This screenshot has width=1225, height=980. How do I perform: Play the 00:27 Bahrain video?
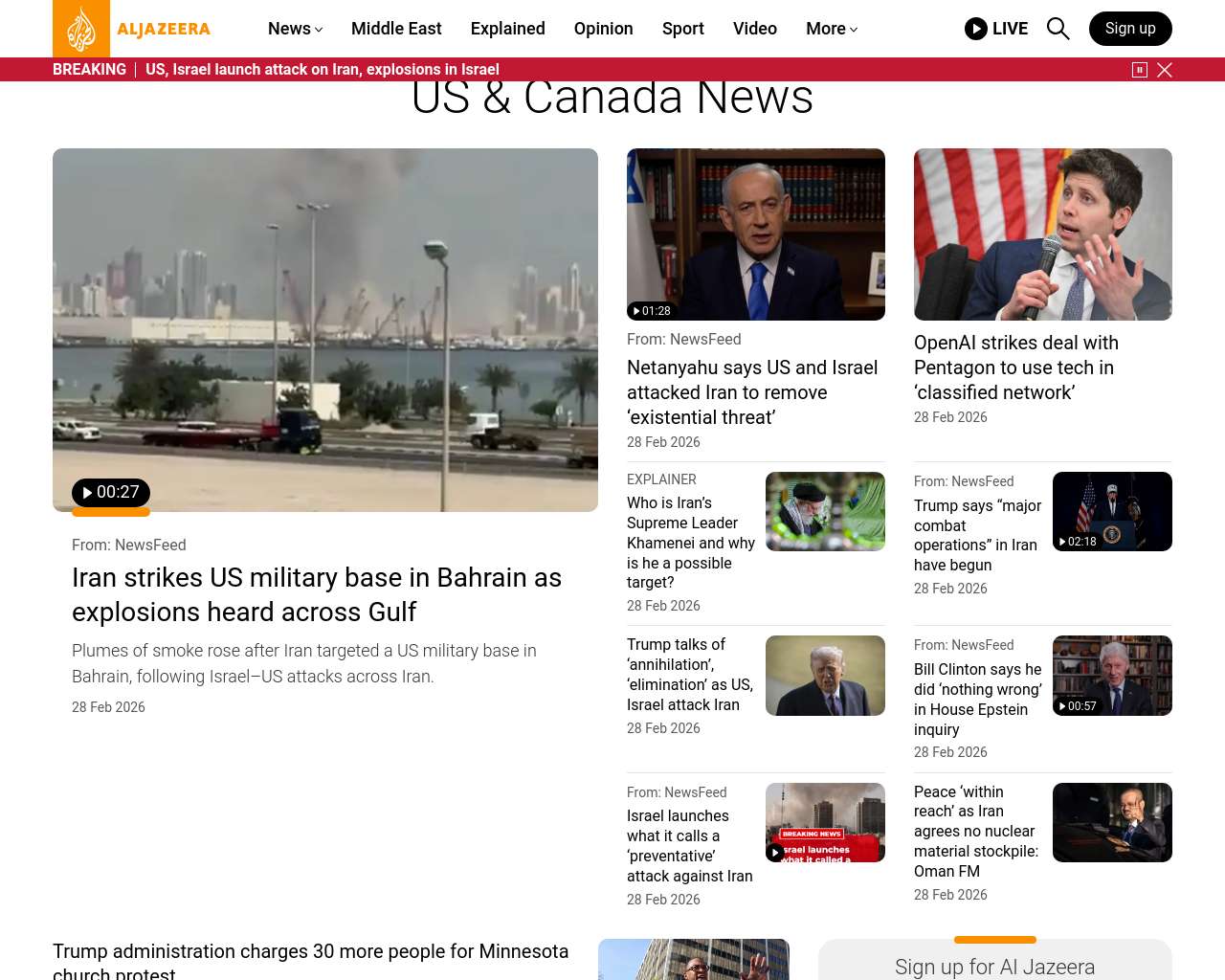(111, 493)
